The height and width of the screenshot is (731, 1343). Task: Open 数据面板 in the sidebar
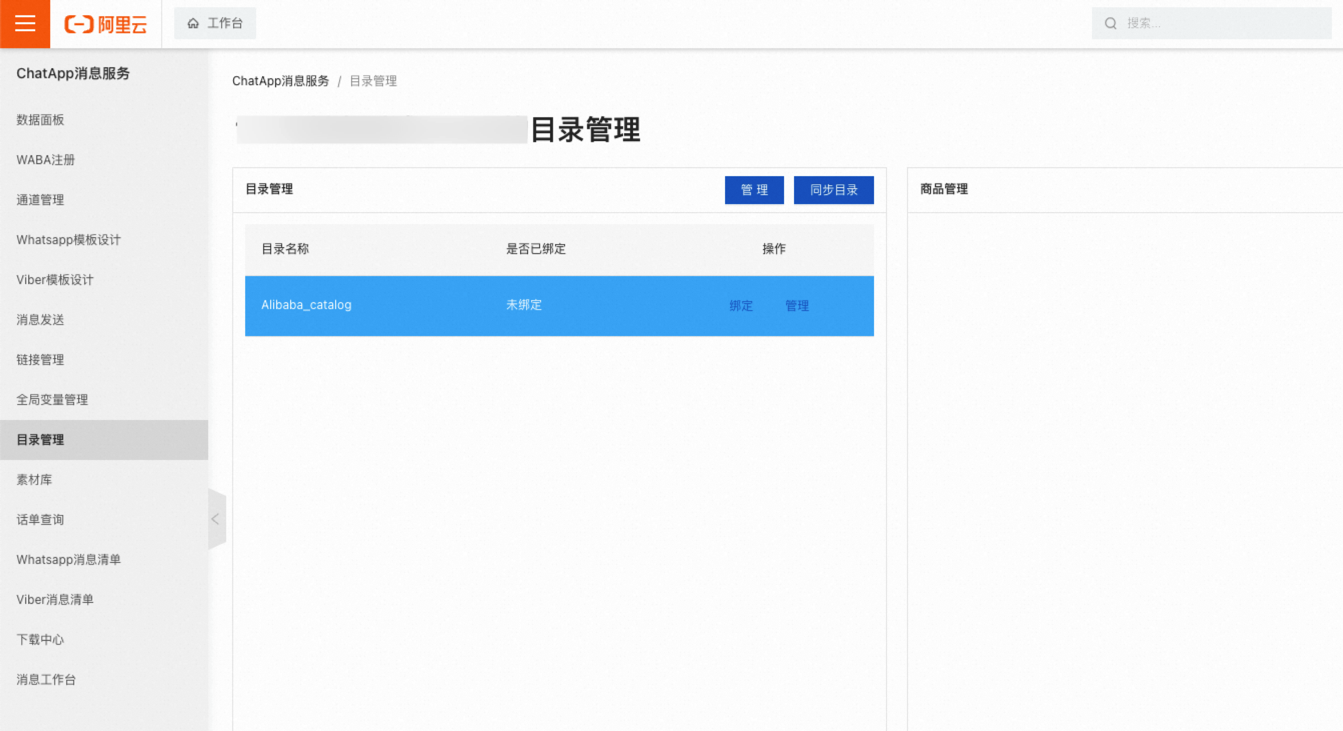tap(40, 120)
